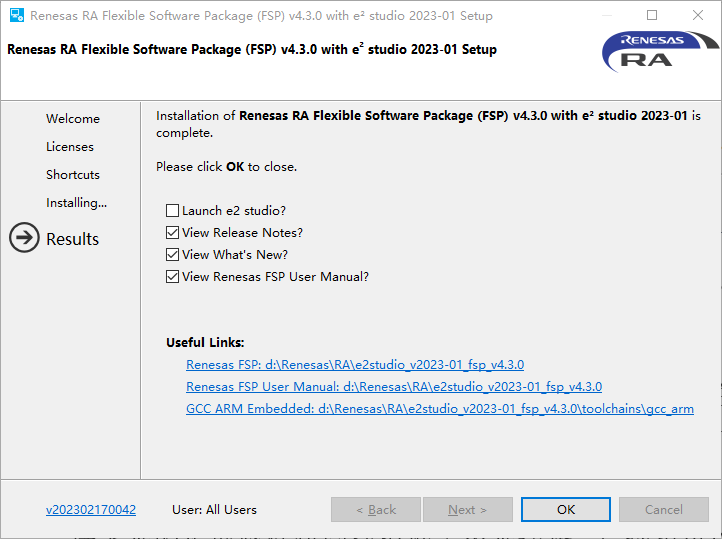The width and height of the screenshot is (722, 539).
Task: Select the Results step label
Action: click(73, 239)
